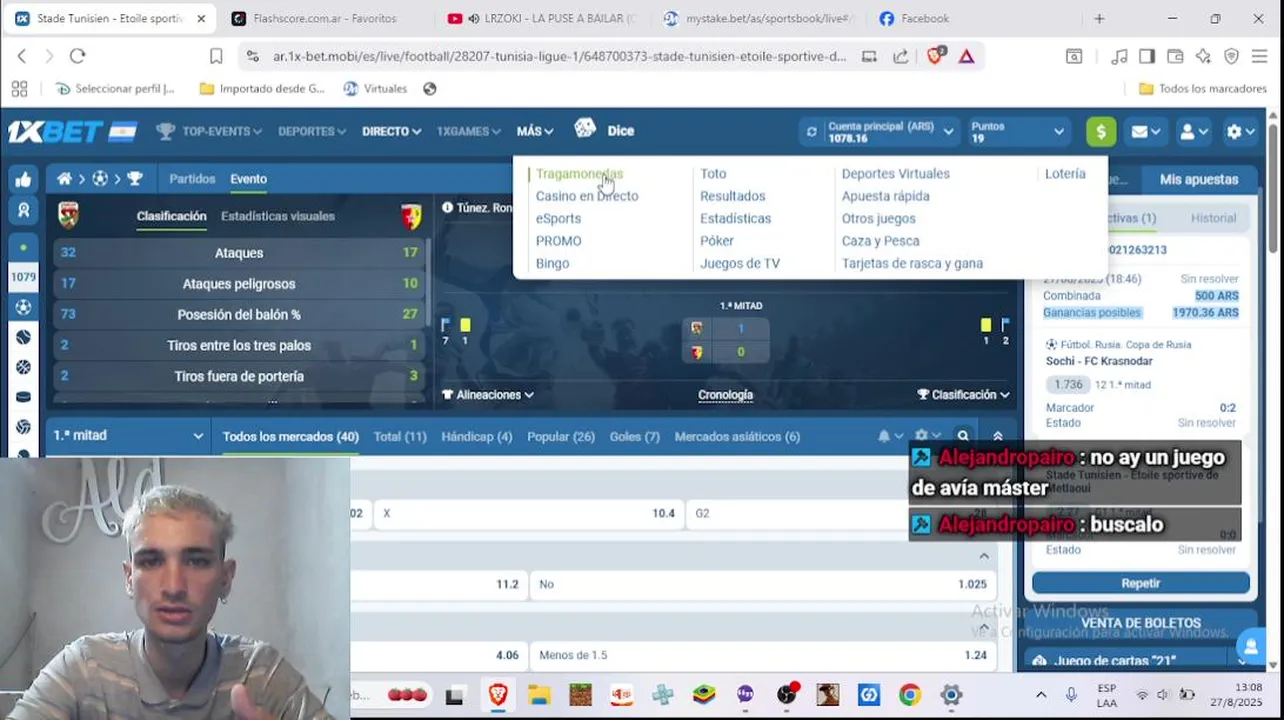Click the trophy breadcrumb icon
This screenshot has width=1284, height=720.
(134, 179)
